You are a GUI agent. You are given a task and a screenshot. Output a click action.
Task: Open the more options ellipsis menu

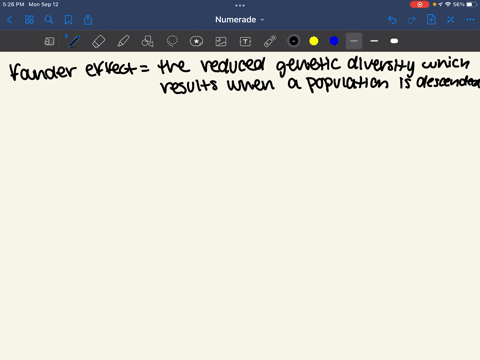pos(470,20)
